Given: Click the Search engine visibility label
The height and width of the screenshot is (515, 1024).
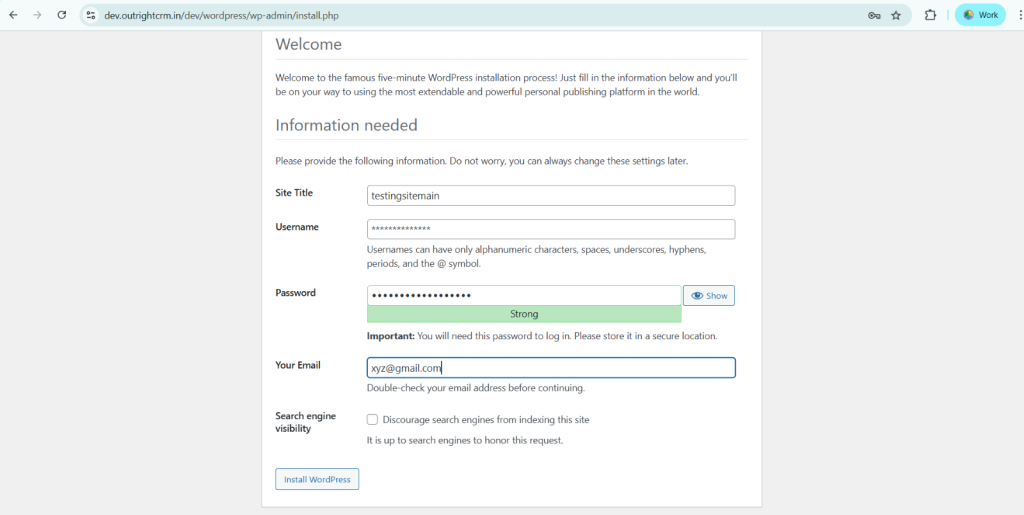Looking at the screenshot, I should (306, 422).
